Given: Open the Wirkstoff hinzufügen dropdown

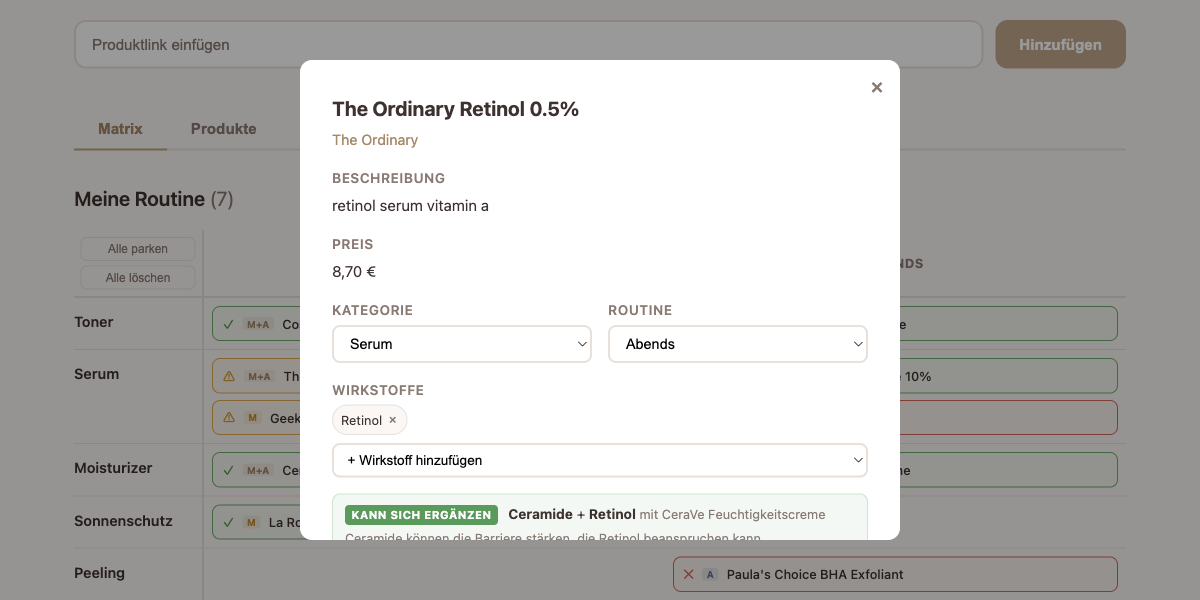Looking at the screenshot, I should coord(600,460).
